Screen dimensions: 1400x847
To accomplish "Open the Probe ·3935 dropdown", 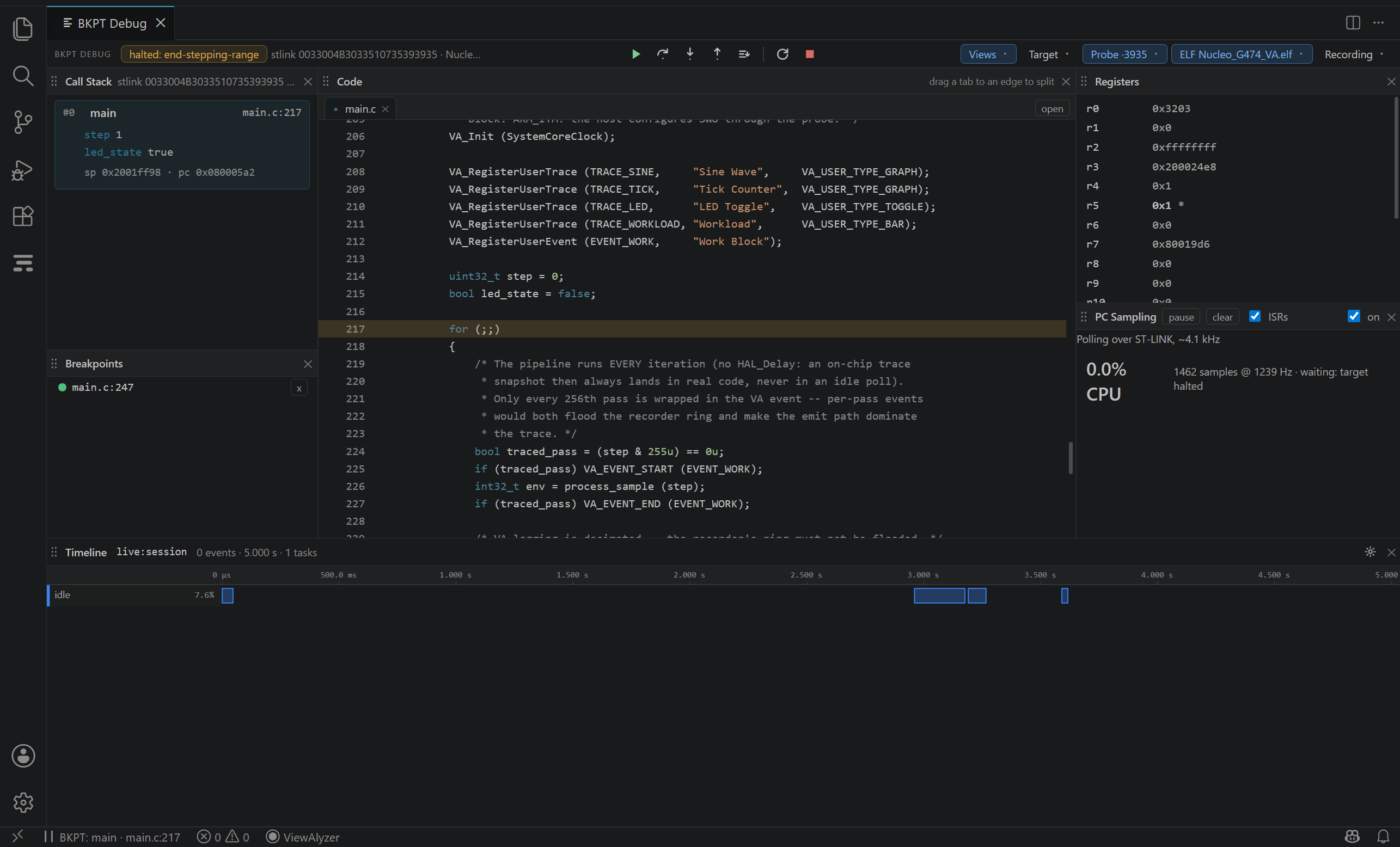I will point(1124,54).
